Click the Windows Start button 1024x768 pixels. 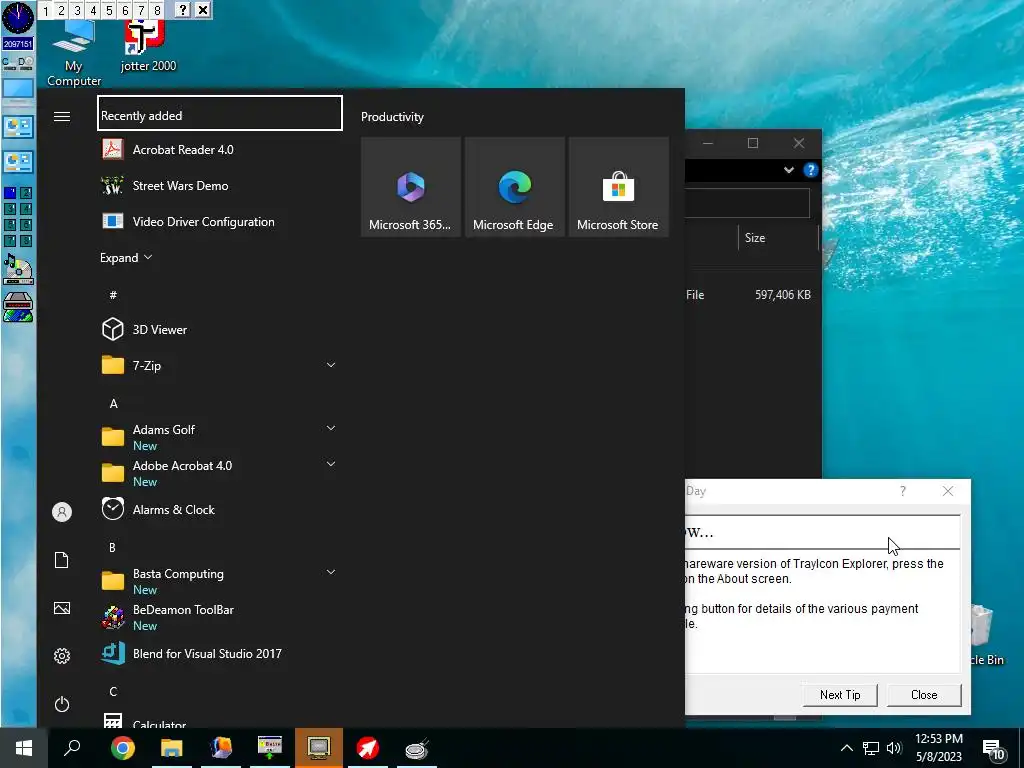tap(24, 748)
